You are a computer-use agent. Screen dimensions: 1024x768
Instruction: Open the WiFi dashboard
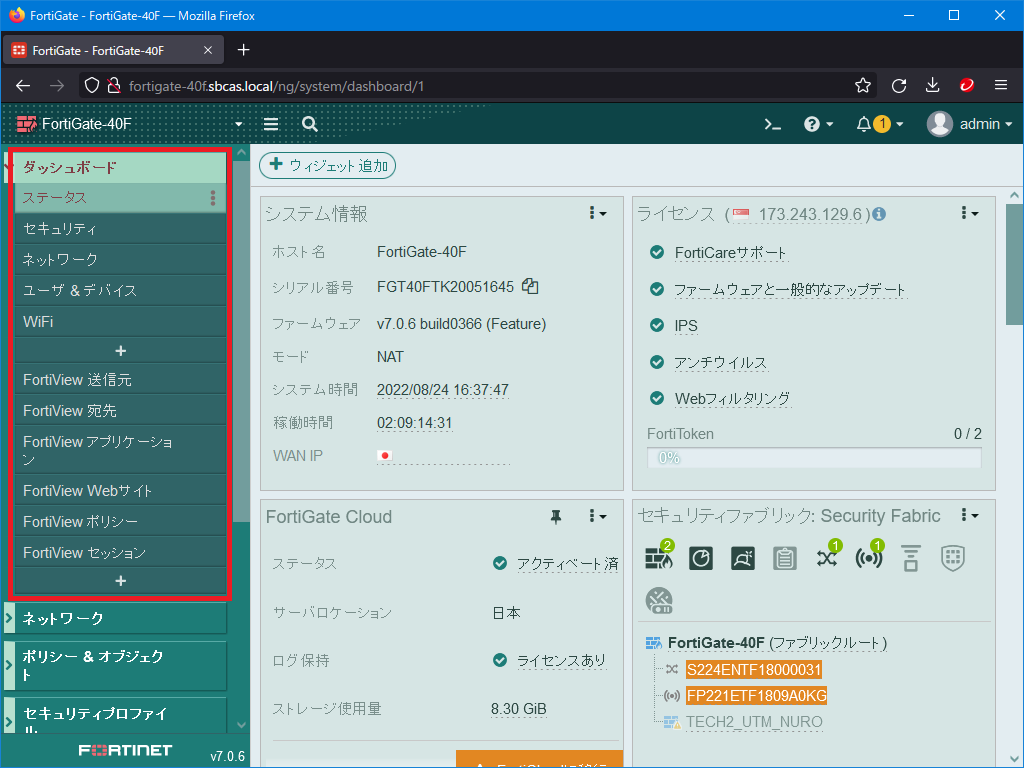(x=120, y=321)
